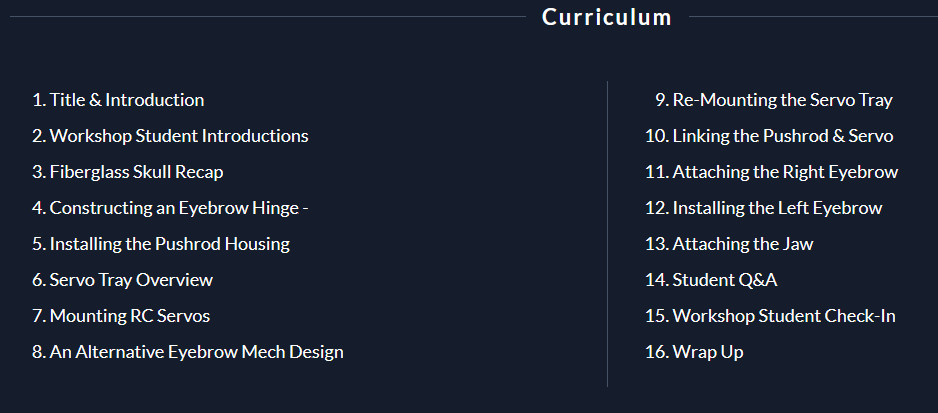Click the Curriculum section heading
The width and height of the screenshot is (938, 413).
[x=607, y=17]
